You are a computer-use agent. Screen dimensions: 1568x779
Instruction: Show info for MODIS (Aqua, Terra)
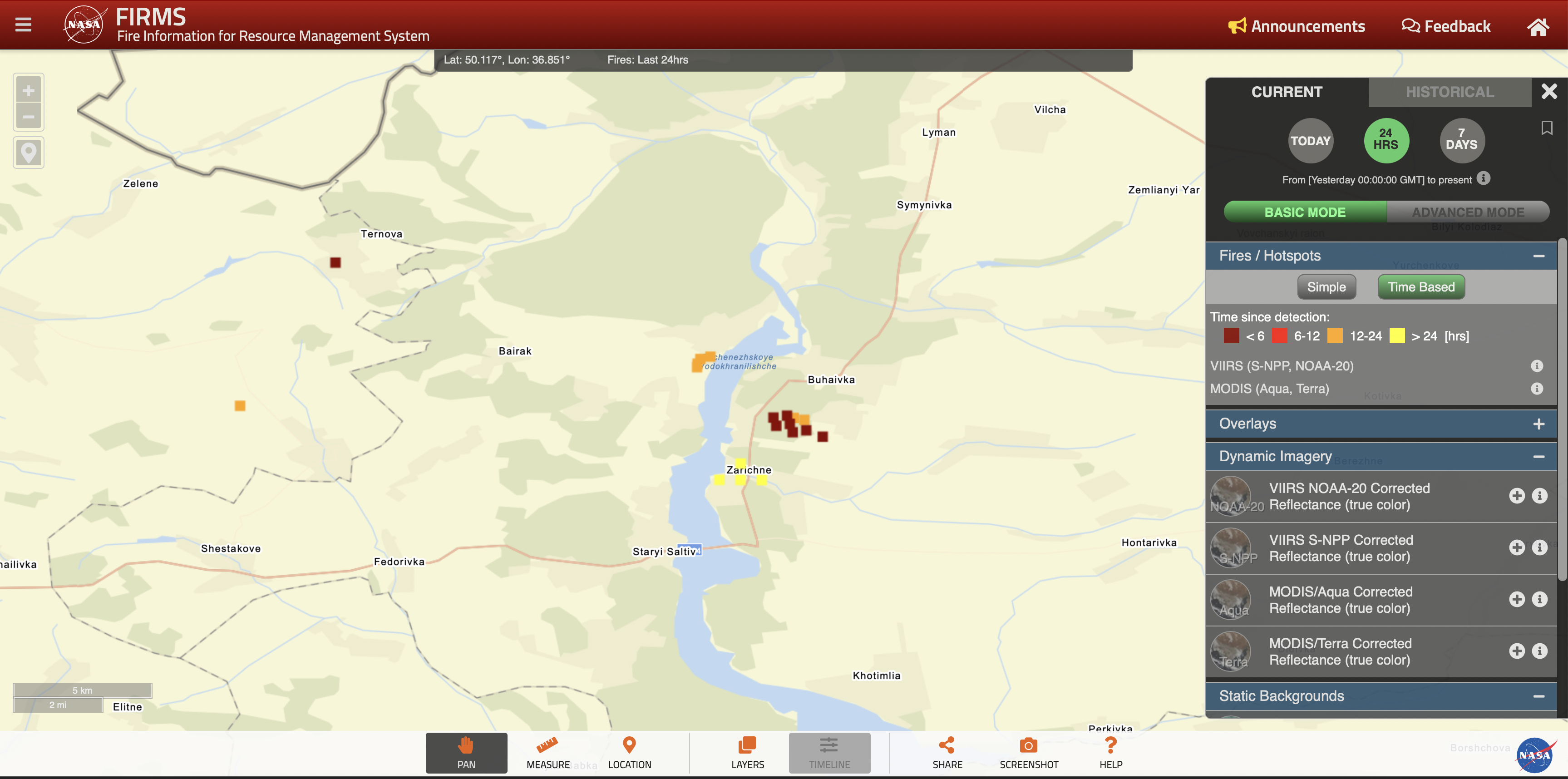1537,388
